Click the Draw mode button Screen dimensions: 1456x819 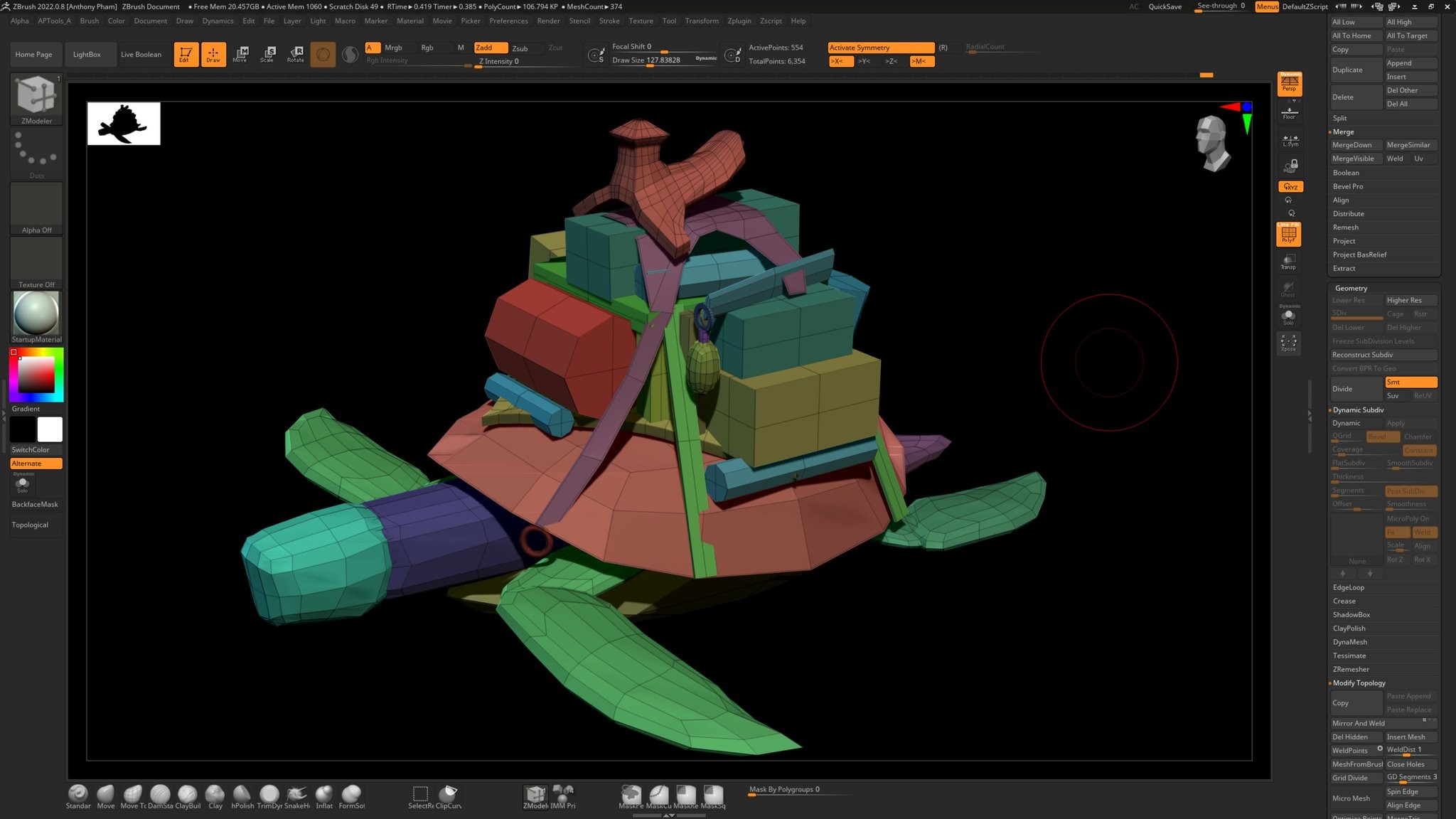[213, 54]
